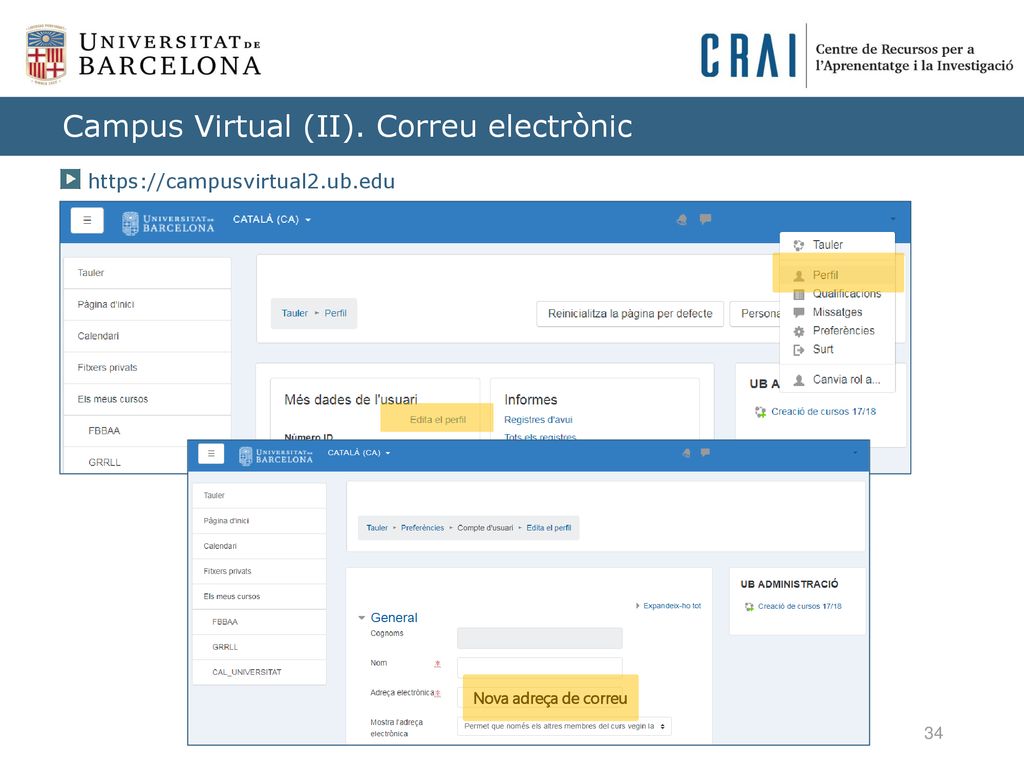Viewport: 1024px width, 768px height.
Task: Click Perfil breadcrumb in upper window
Action: coord(336,313)
